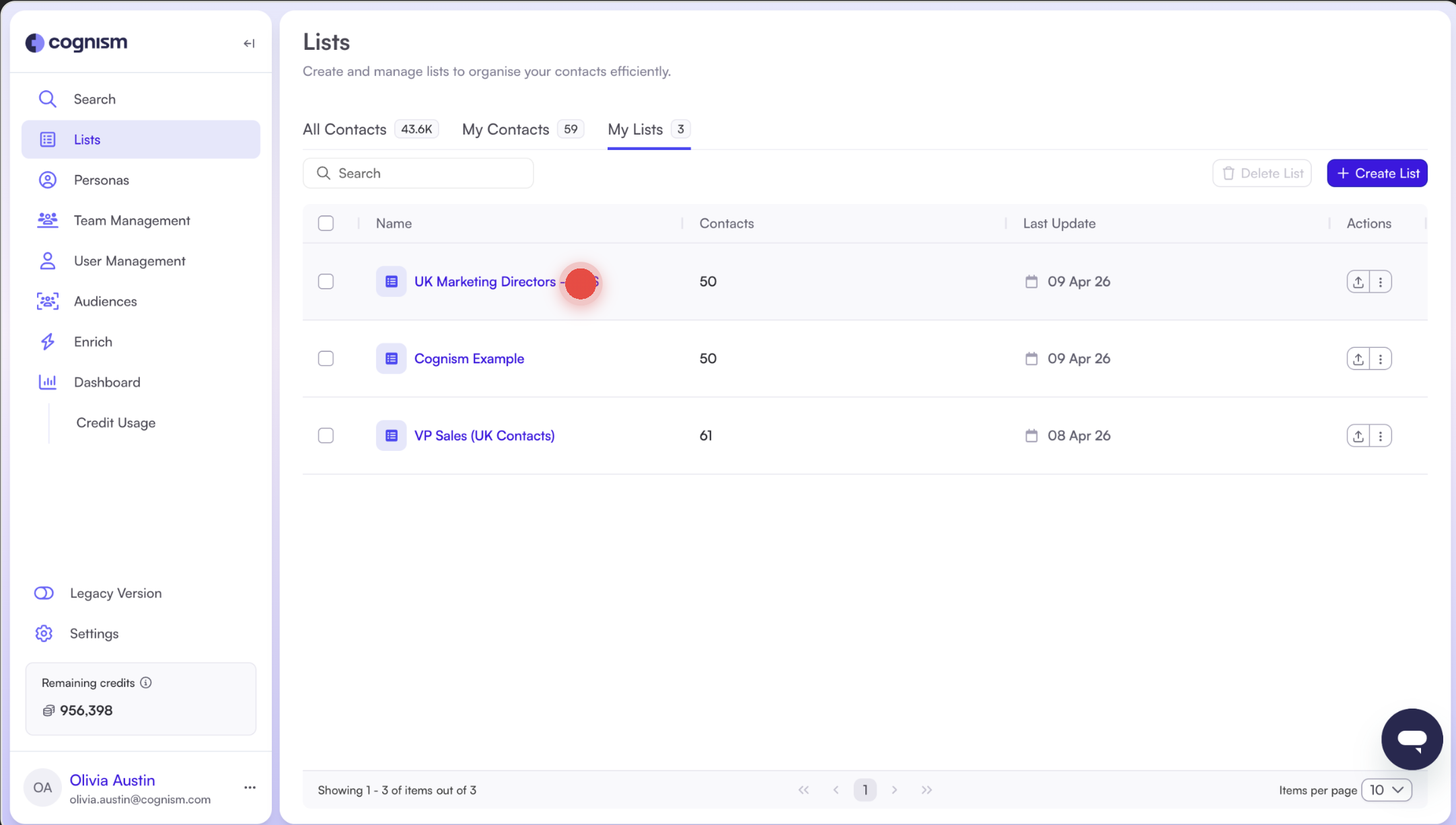Collapse the sidebar with the arrow icon
1456x825 pixels.
(x=249, y=43)
